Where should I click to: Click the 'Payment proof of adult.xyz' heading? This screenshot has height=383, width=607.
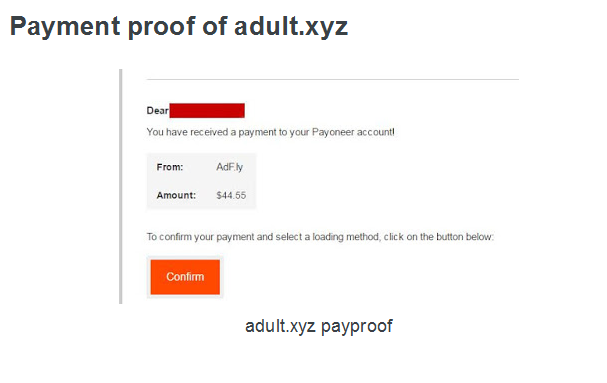coord(179,27)
